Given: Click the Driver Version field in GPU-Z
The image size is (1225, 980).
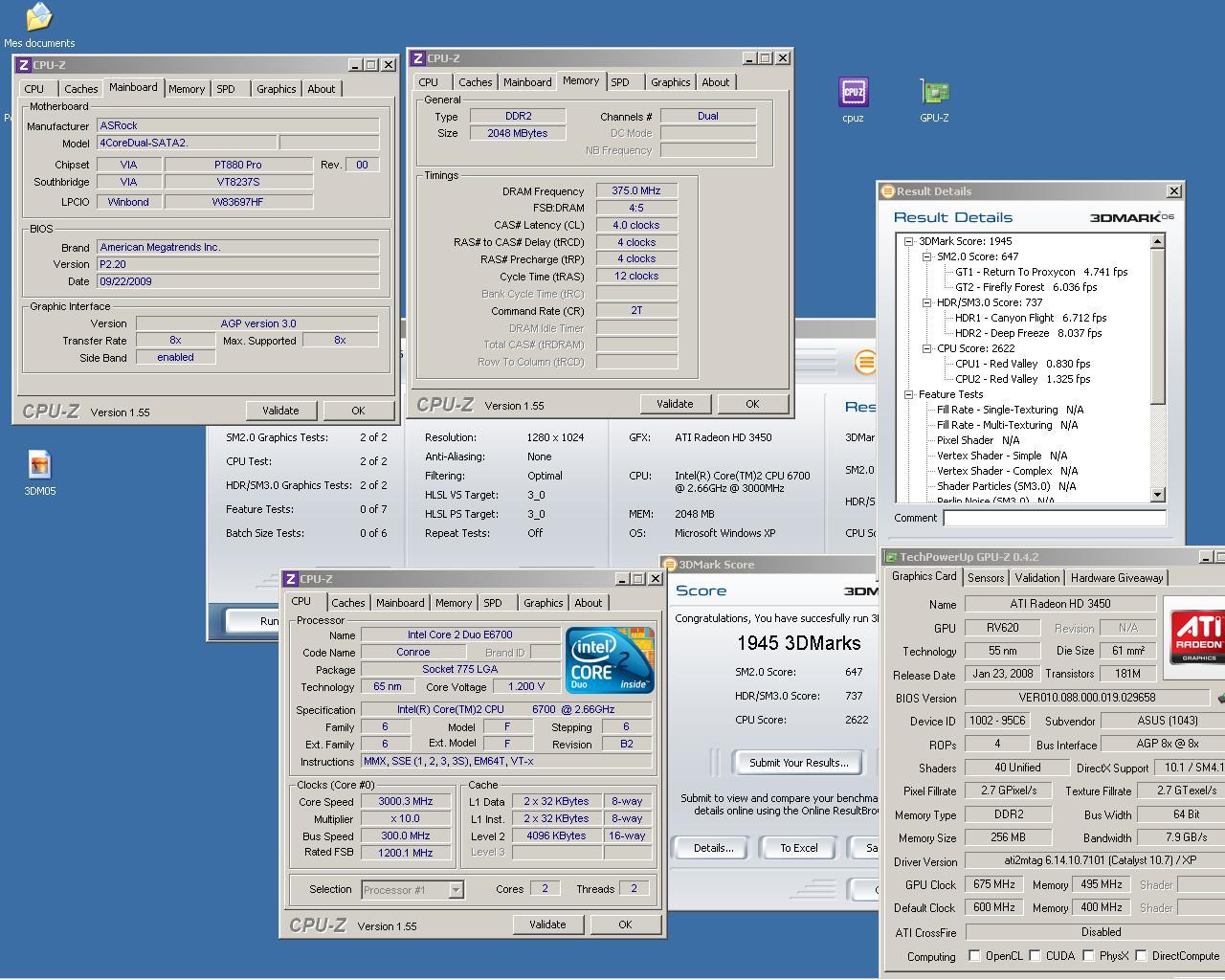Looking at the screenshot, I should click(1095, 860).
